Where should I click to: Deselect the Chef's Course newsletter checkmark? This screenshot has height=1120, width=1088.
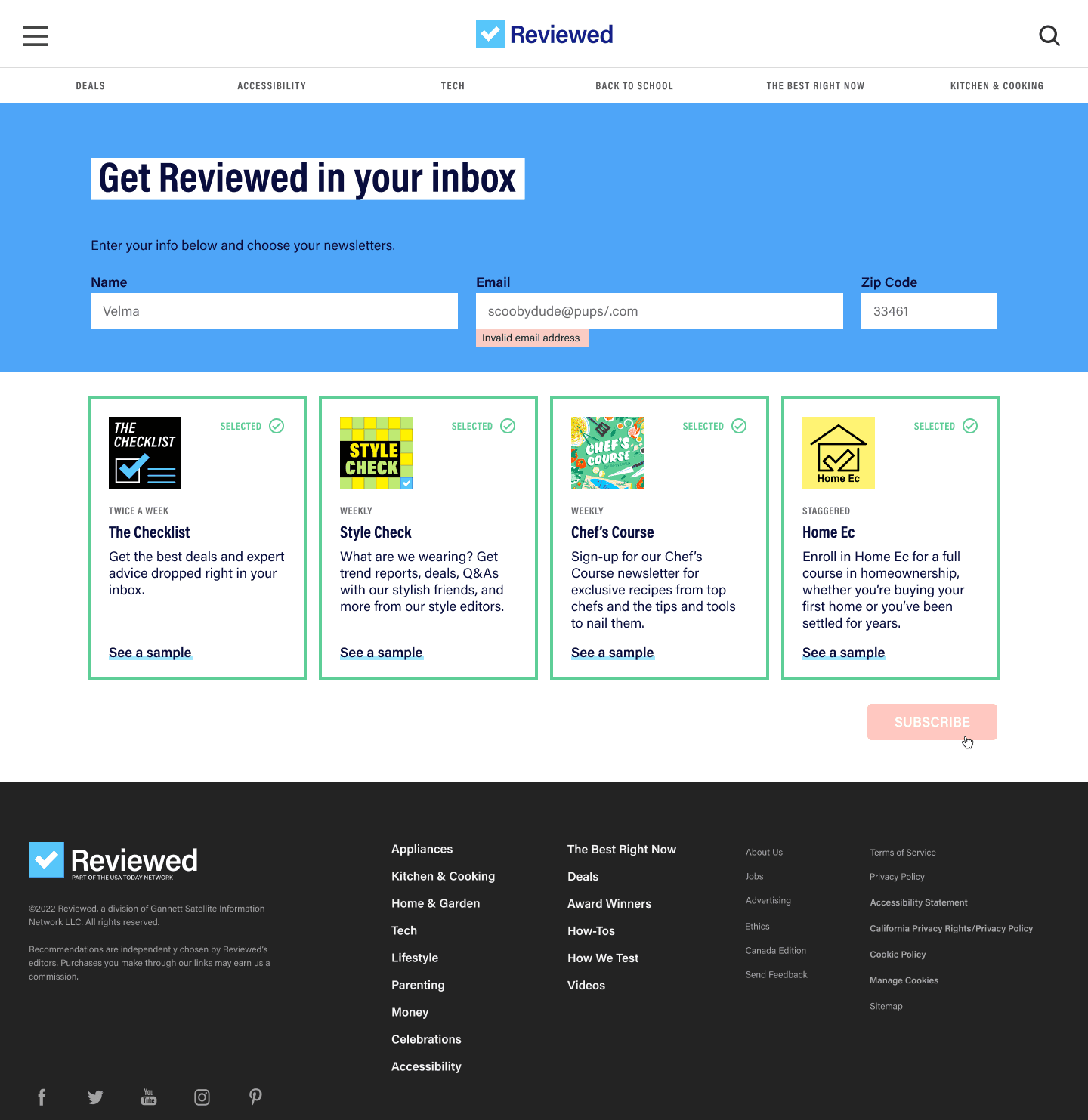739,426
